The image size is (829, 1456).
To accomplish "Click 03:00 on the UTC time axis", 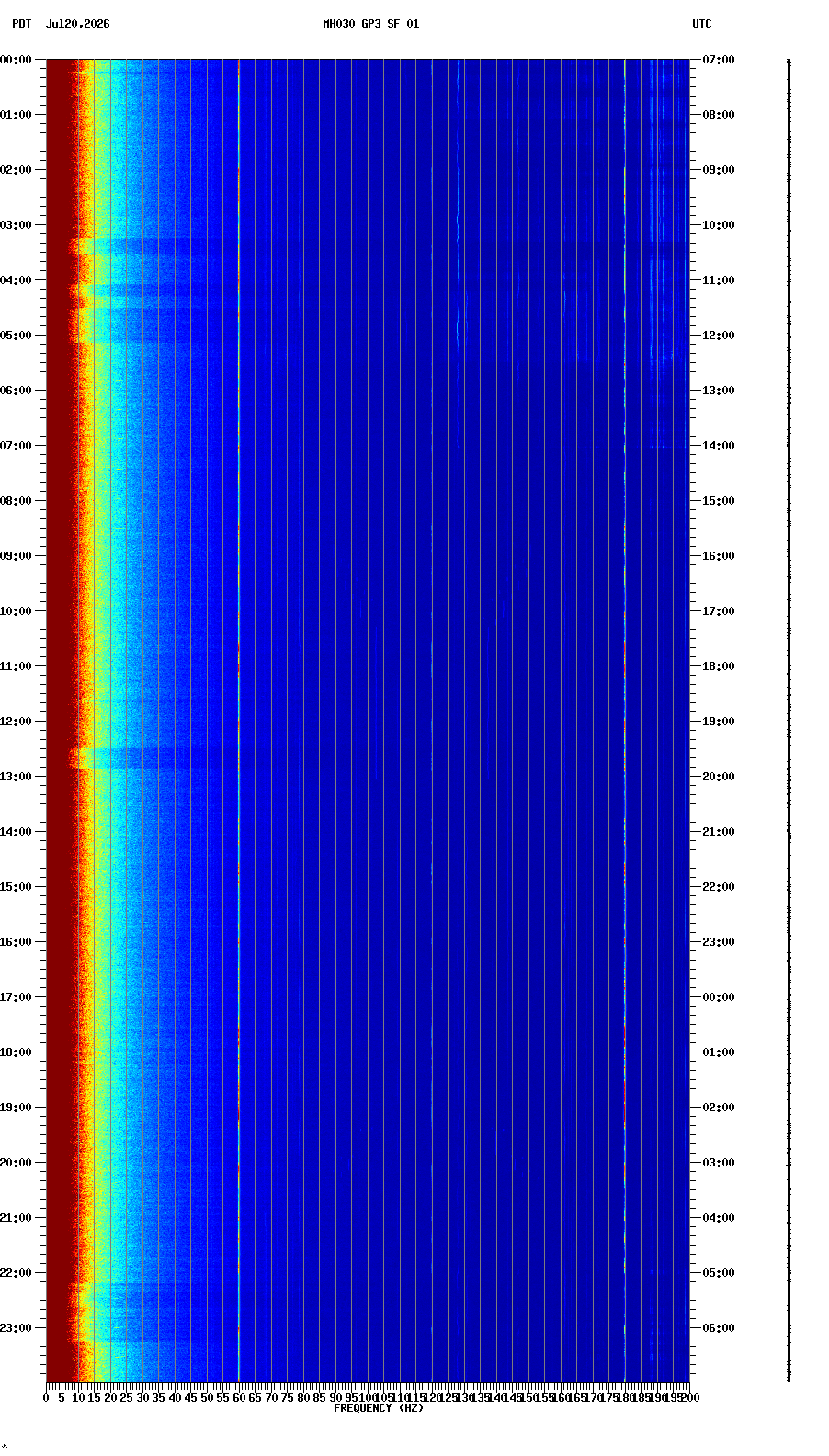I will point(719,1163).
